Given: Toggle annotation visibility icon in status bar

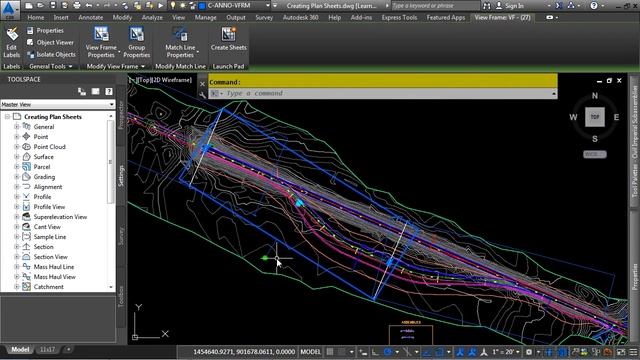Looking at the screenshot, I should click(x=460, y=352).
